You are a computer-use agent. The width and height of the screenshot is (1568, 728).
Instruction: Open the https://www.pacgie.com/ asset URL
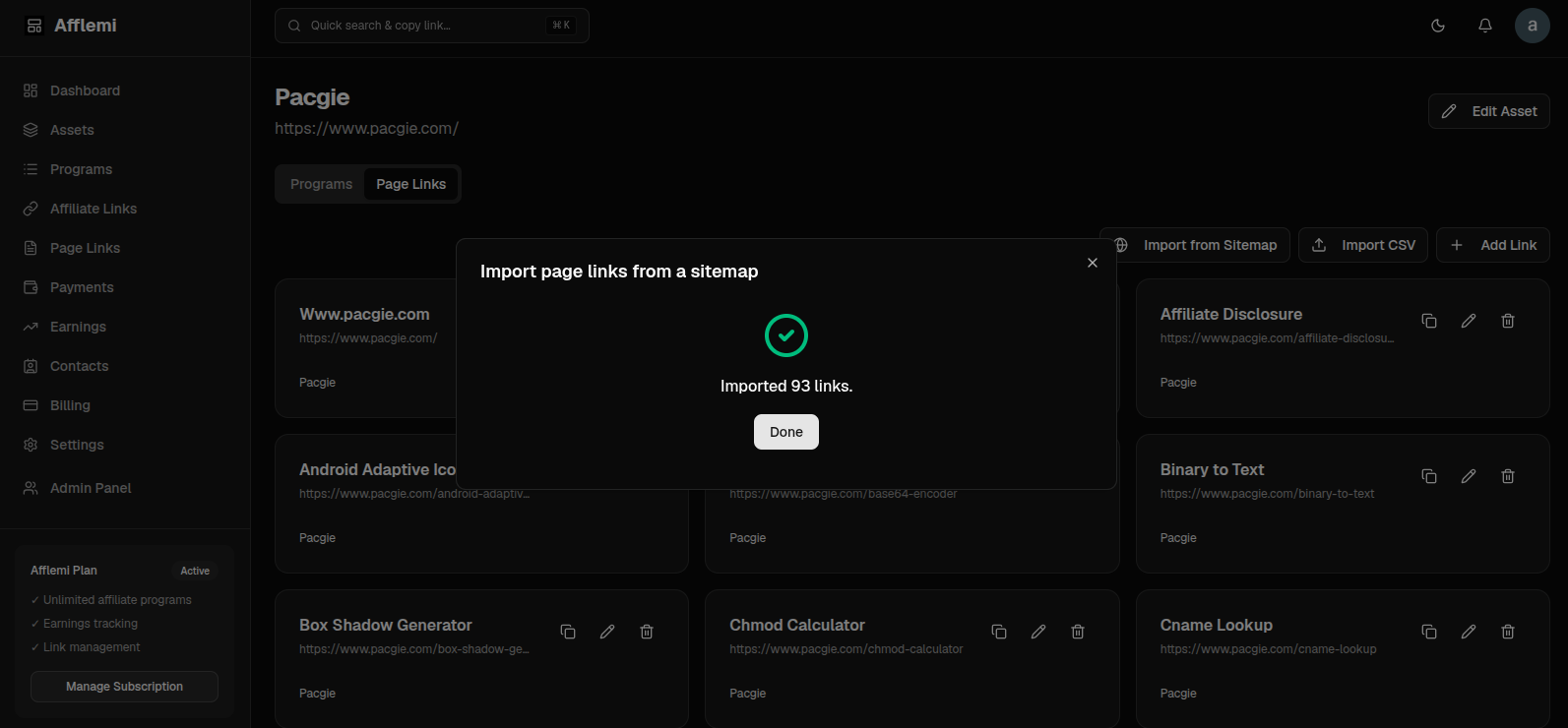[x=366, y=128]
